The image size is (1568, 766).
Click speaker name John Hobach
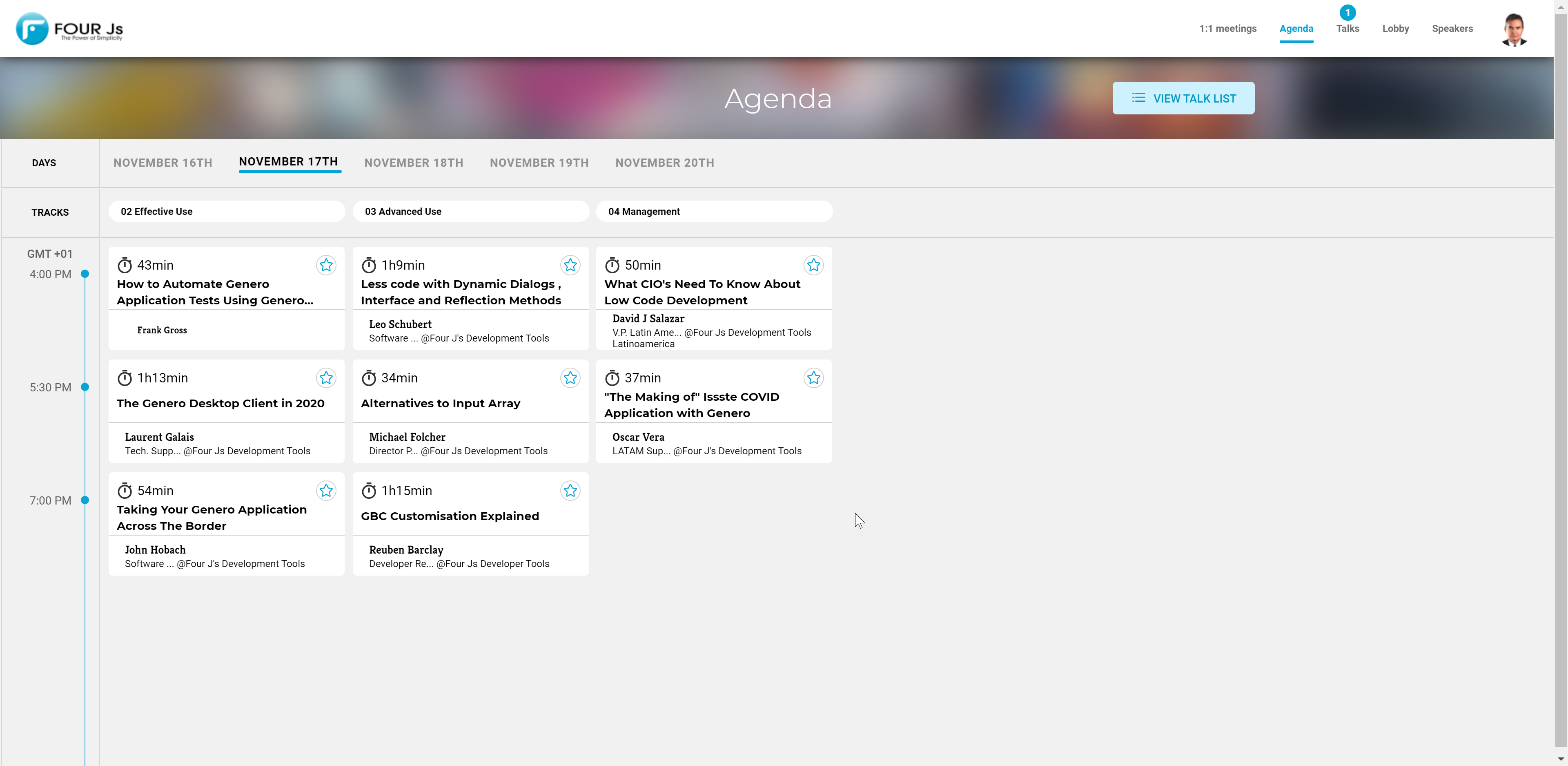pyautogui.click(x=155, y=549)
